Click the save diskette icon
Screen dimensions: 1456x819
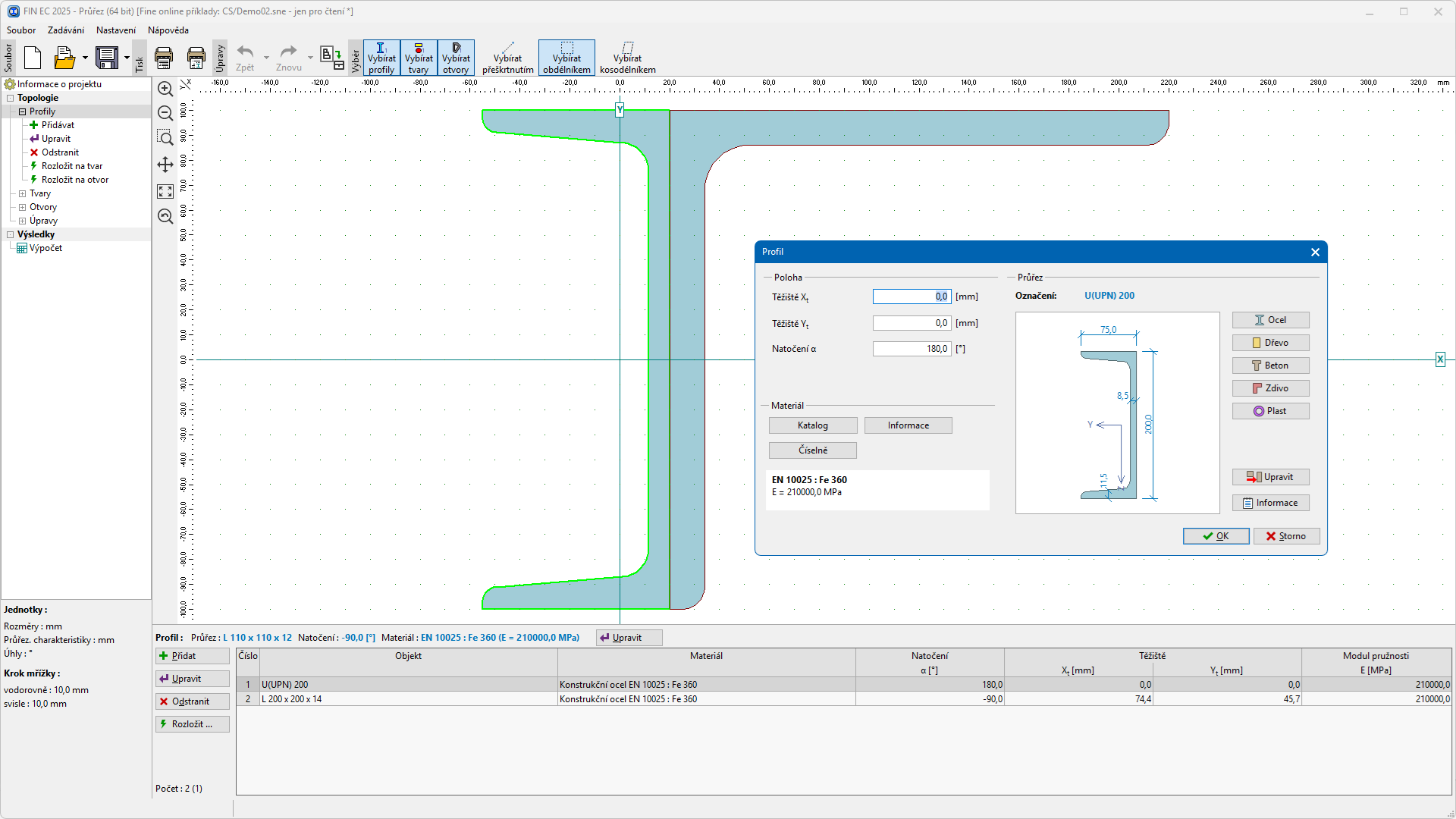click(x=107, y=58)
